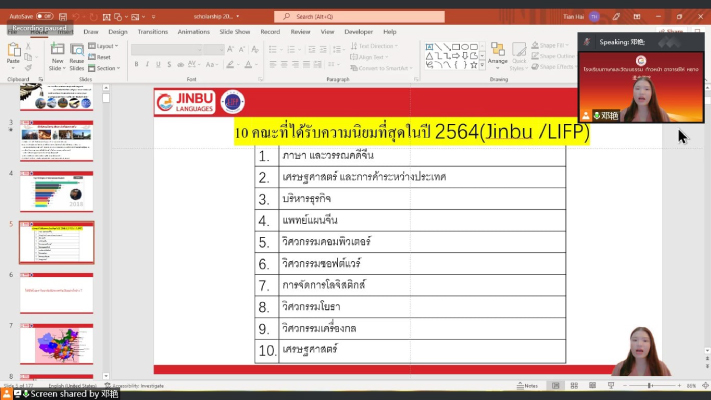Image resolution: width=711 pixels, height=400 pixels.
Task: Open the Review tab
Action: click(x=300, y=32)
